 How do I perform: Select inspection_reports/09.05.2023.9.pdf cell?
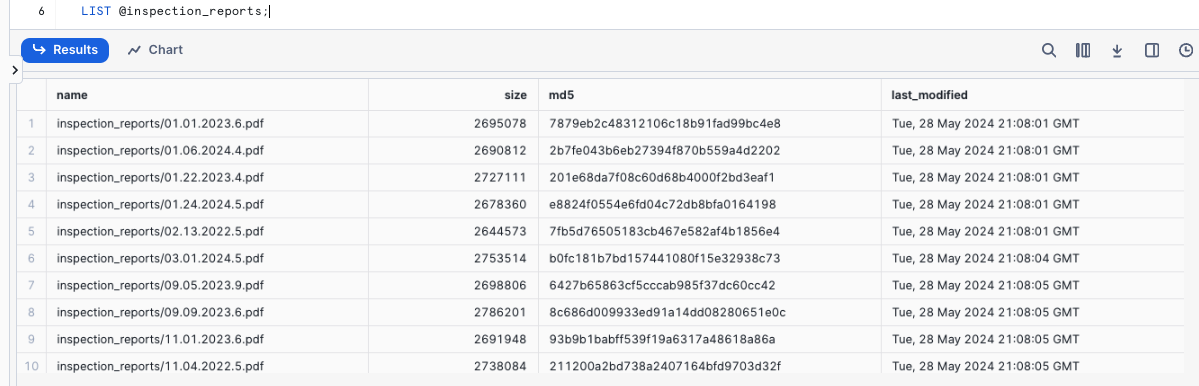(x=207, y=285)
